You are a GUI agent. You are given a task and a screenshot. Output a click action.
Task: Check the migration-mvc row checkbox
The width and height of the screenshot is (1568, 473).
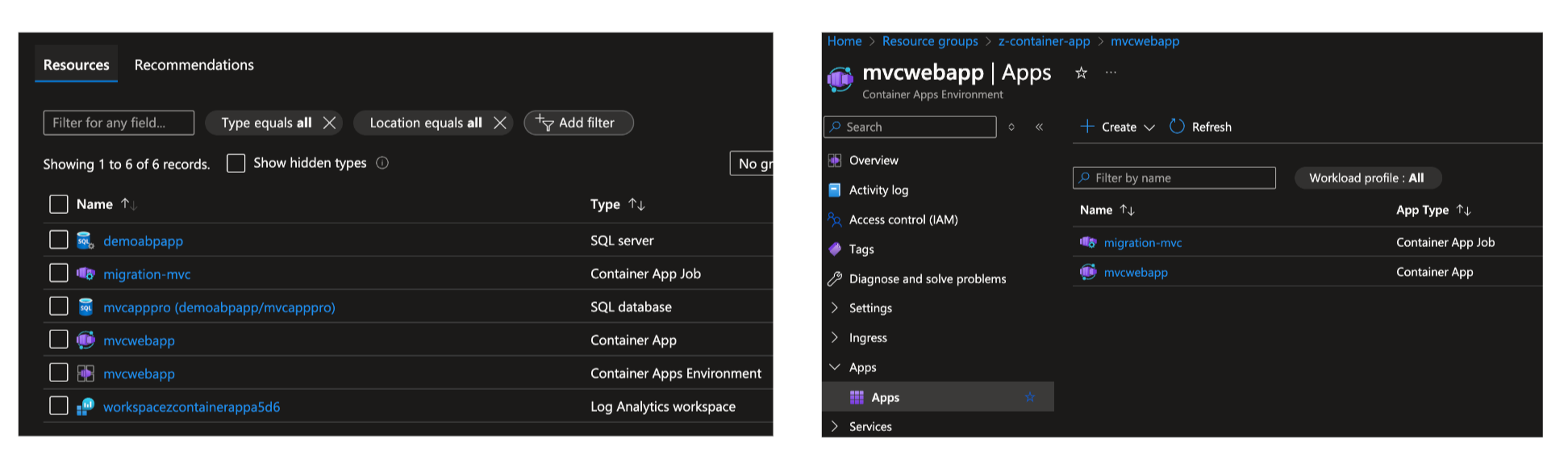(59, 273)
